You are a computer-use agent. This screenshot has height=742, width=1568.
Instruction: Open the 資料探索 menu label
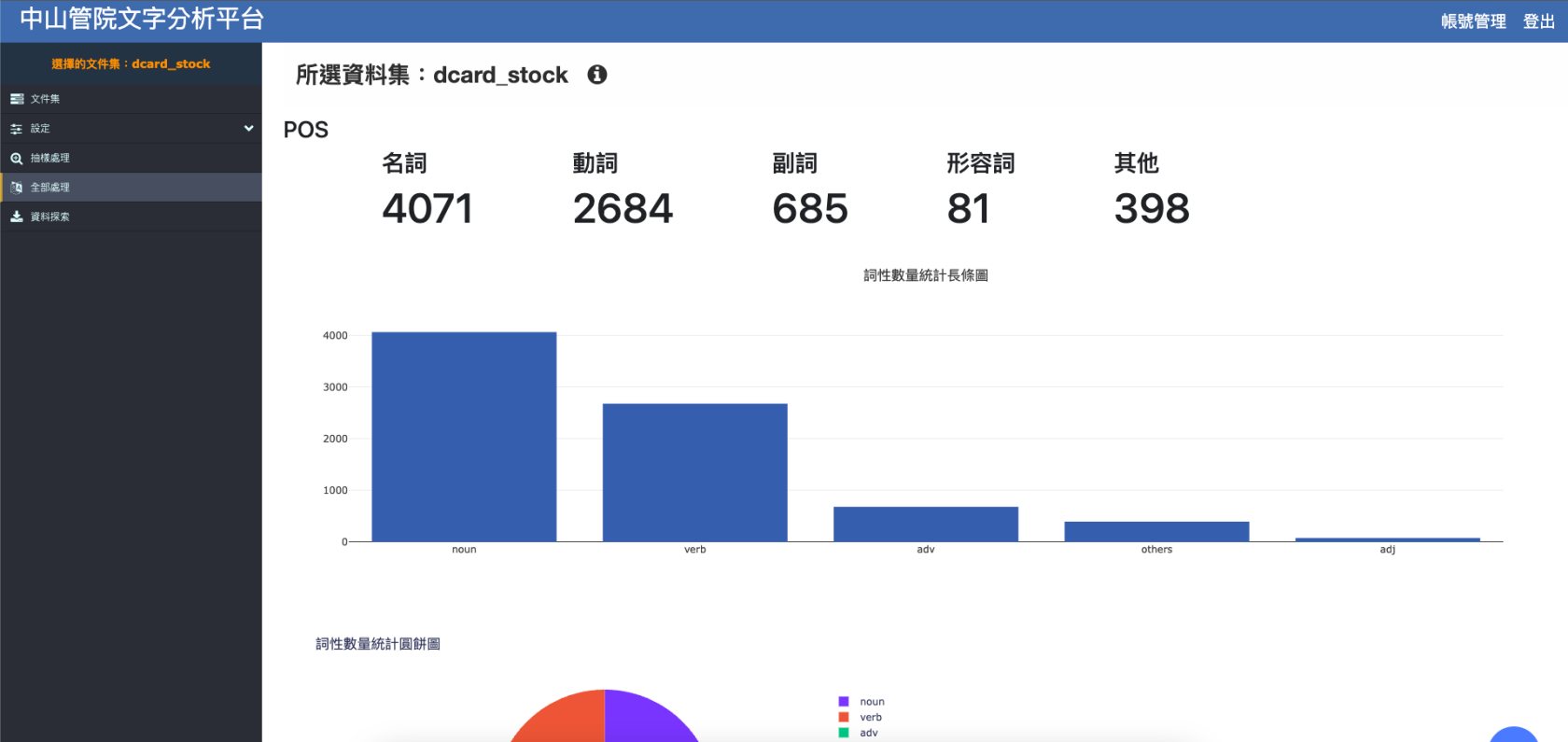tap(49, 217)
